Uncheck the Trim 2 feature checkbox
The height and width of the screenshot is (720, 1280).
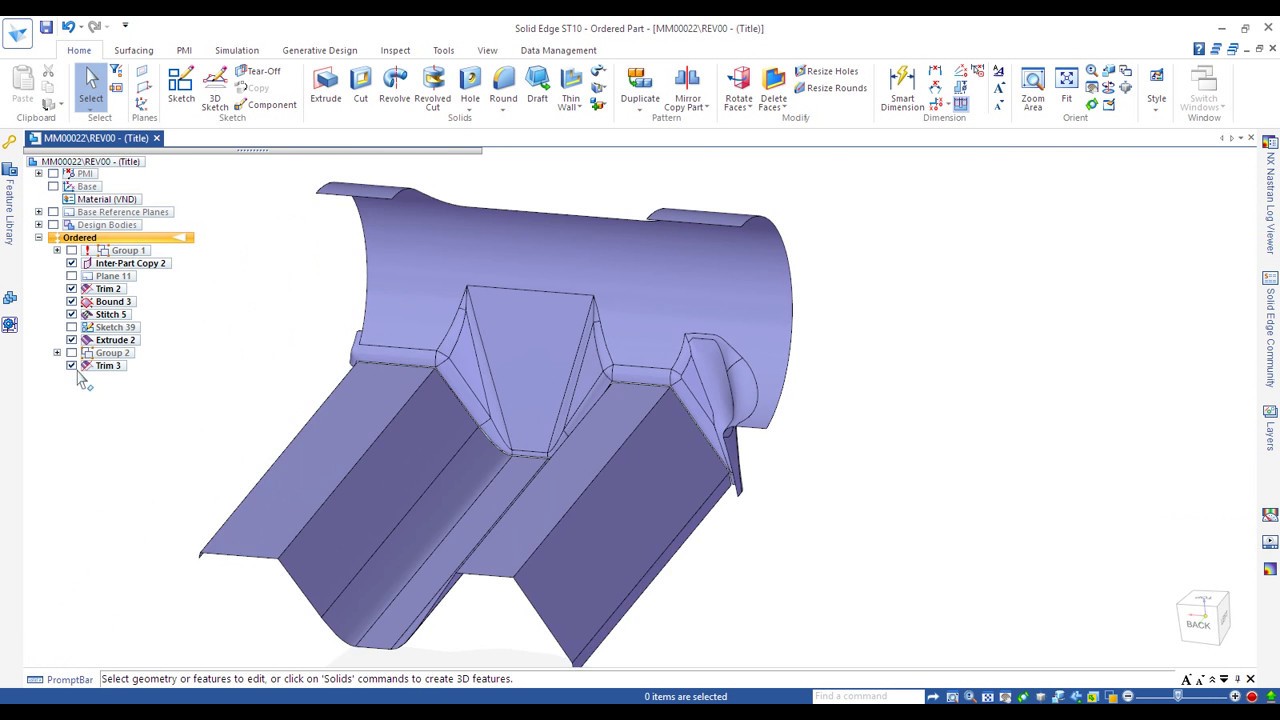point(71,289)
